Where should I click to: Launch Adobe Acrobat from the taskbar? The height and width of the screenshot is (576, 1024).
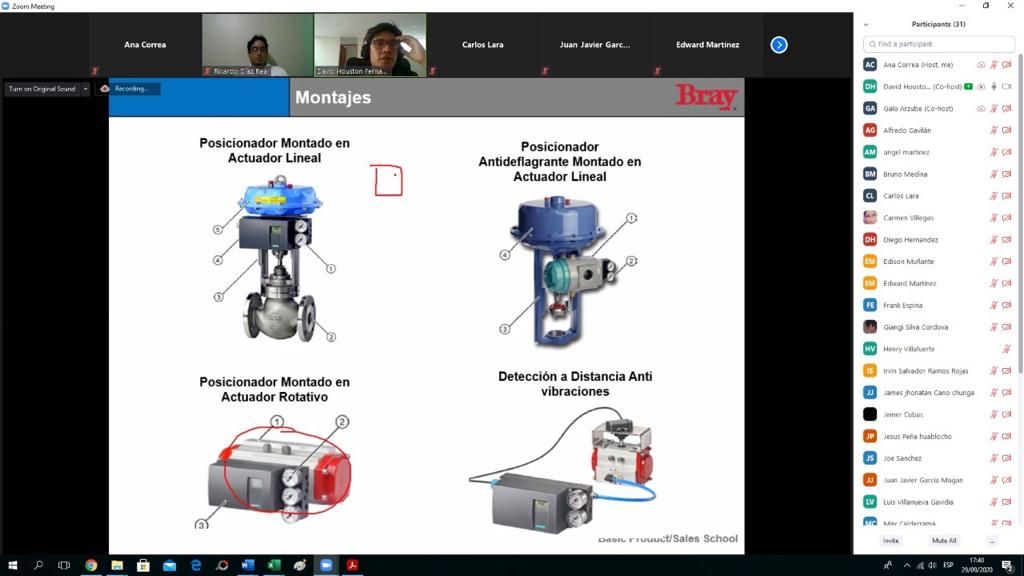click(354, 565)
